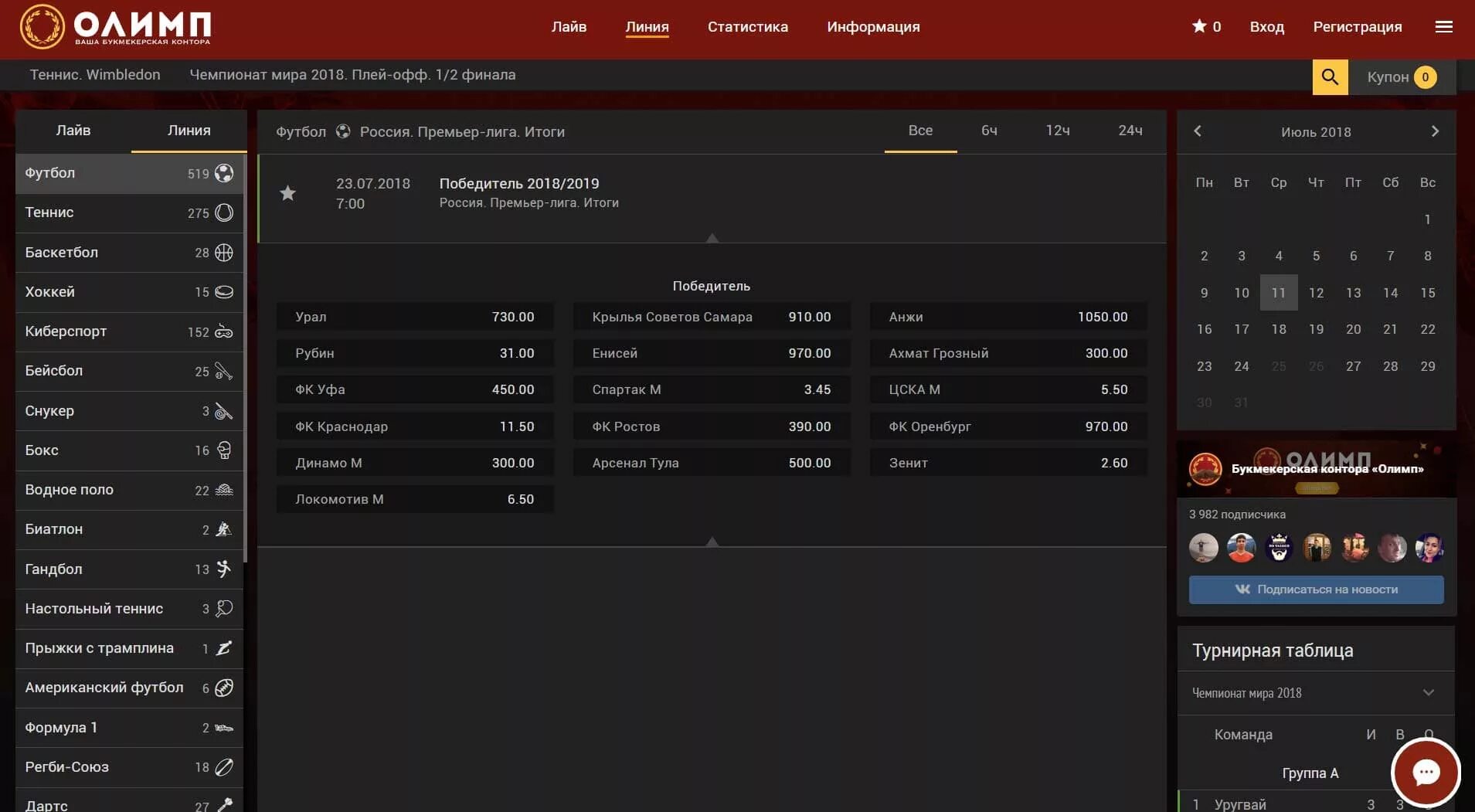The image size is (1475, 812).
Task: Click the Formula 1 car icon
Action: point(224,728)
